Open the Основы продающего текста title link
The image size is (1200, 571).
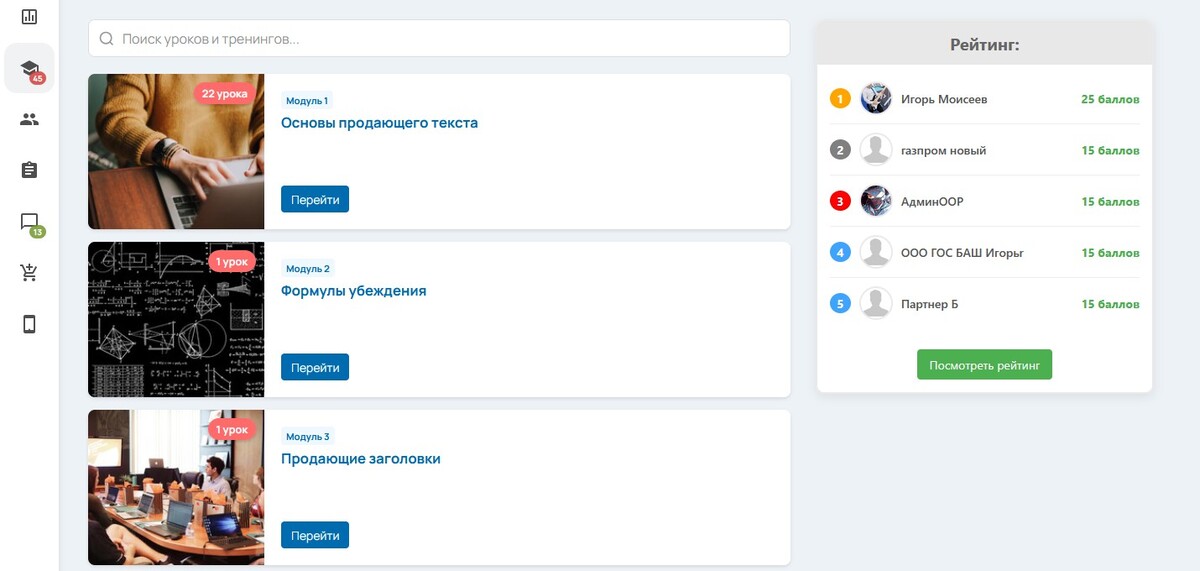click(x=379, y=123)
